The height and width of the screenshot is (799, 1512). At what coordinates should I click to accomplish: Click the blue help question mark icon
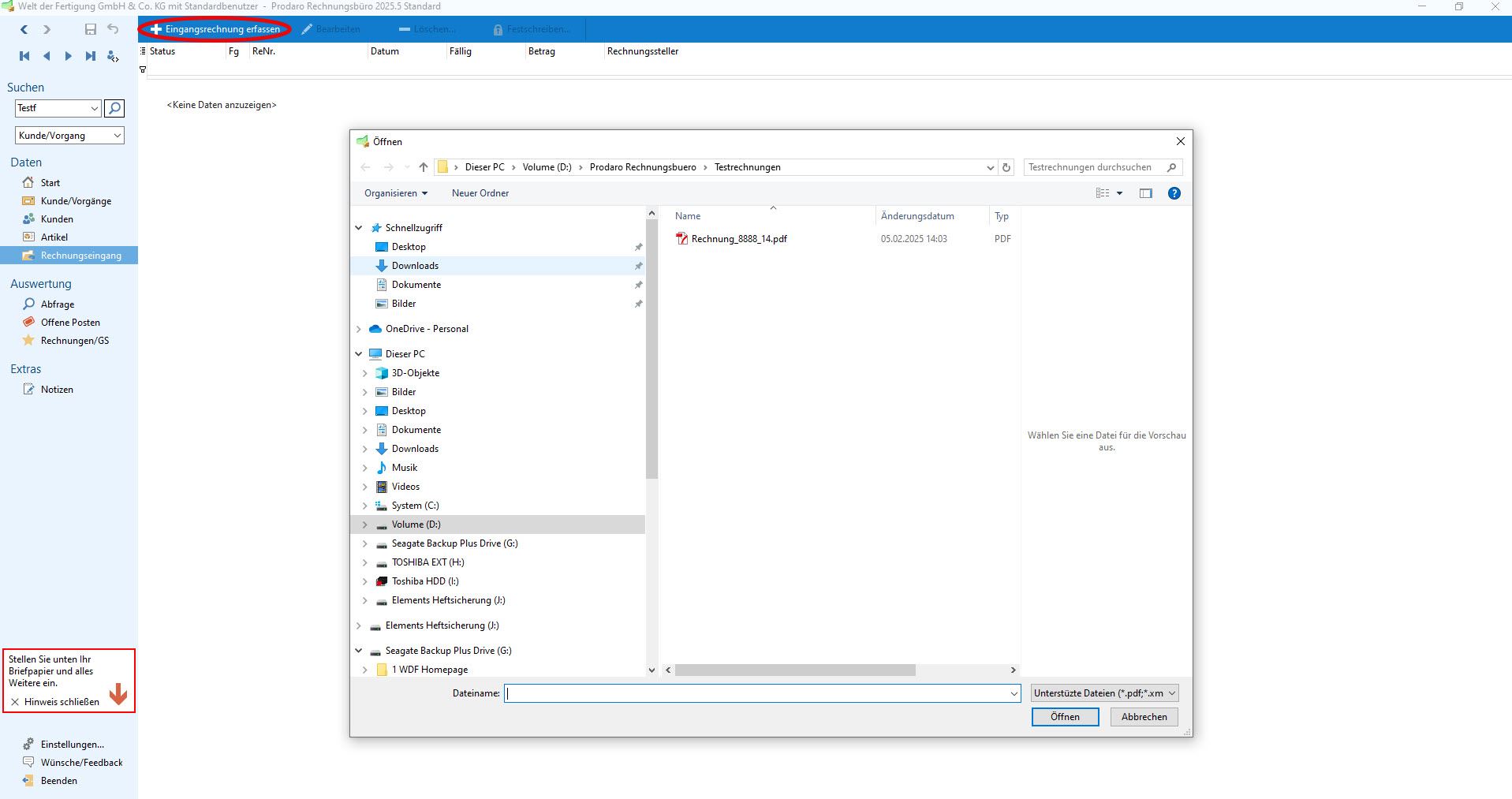coord(1174,193)
